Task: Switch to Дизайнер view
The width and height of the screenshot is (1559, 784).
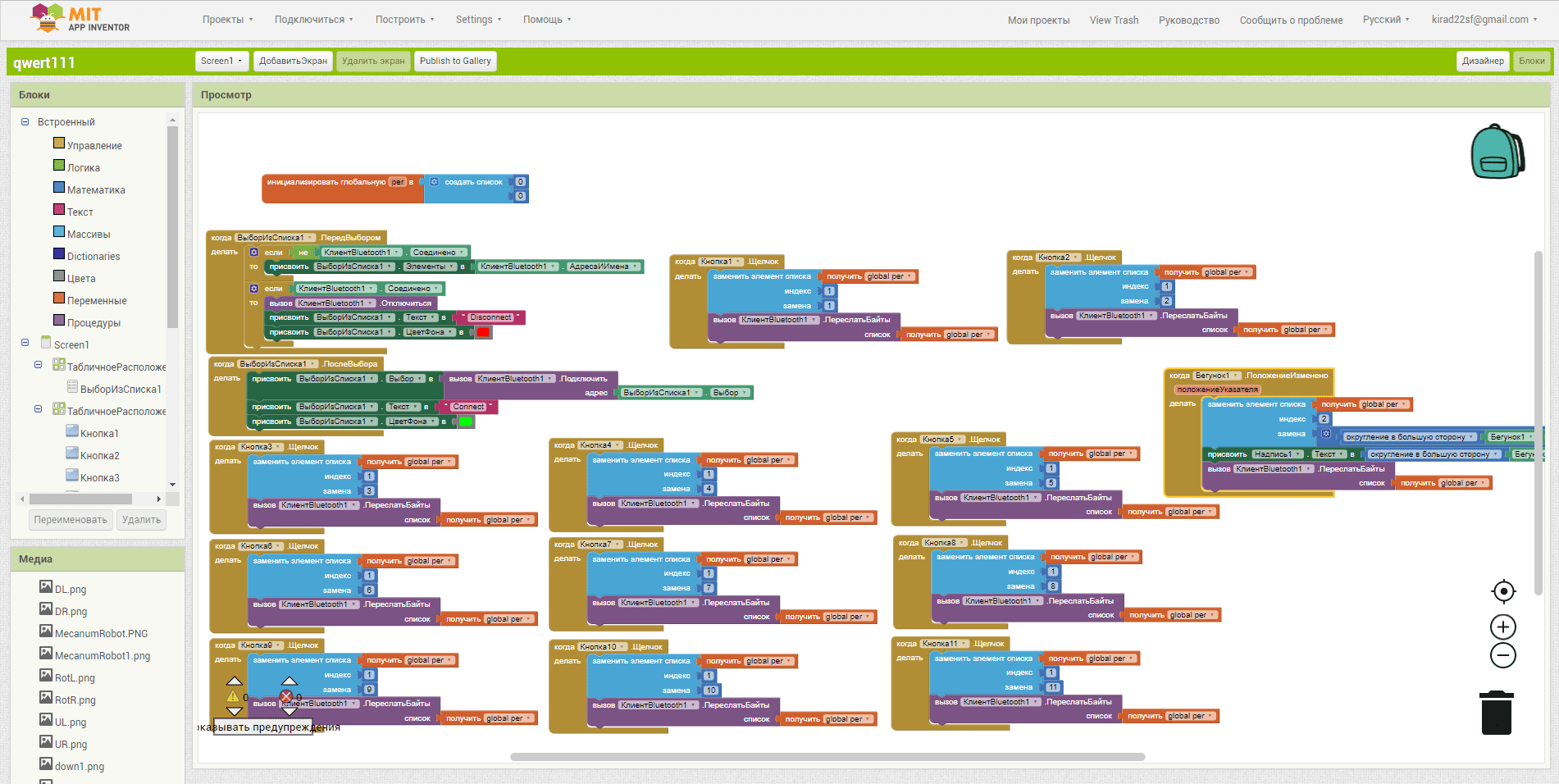Action: pyautogui.click(x=1483, y=61)
